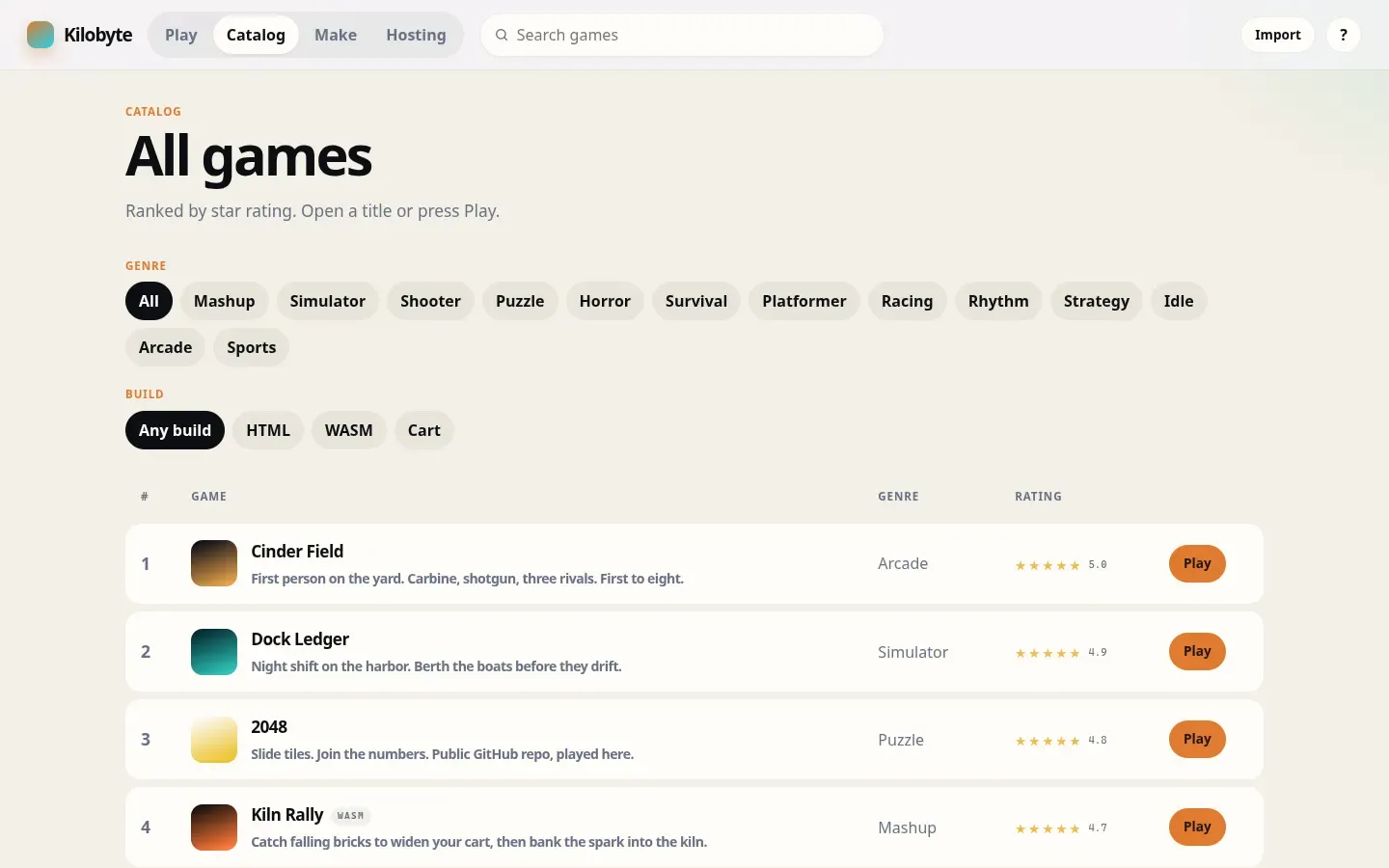Image resolution: width=1389 pixels, height=868 pixels.
Task: Click the Kilobyte brand name
Action: [x=98, y=35]
